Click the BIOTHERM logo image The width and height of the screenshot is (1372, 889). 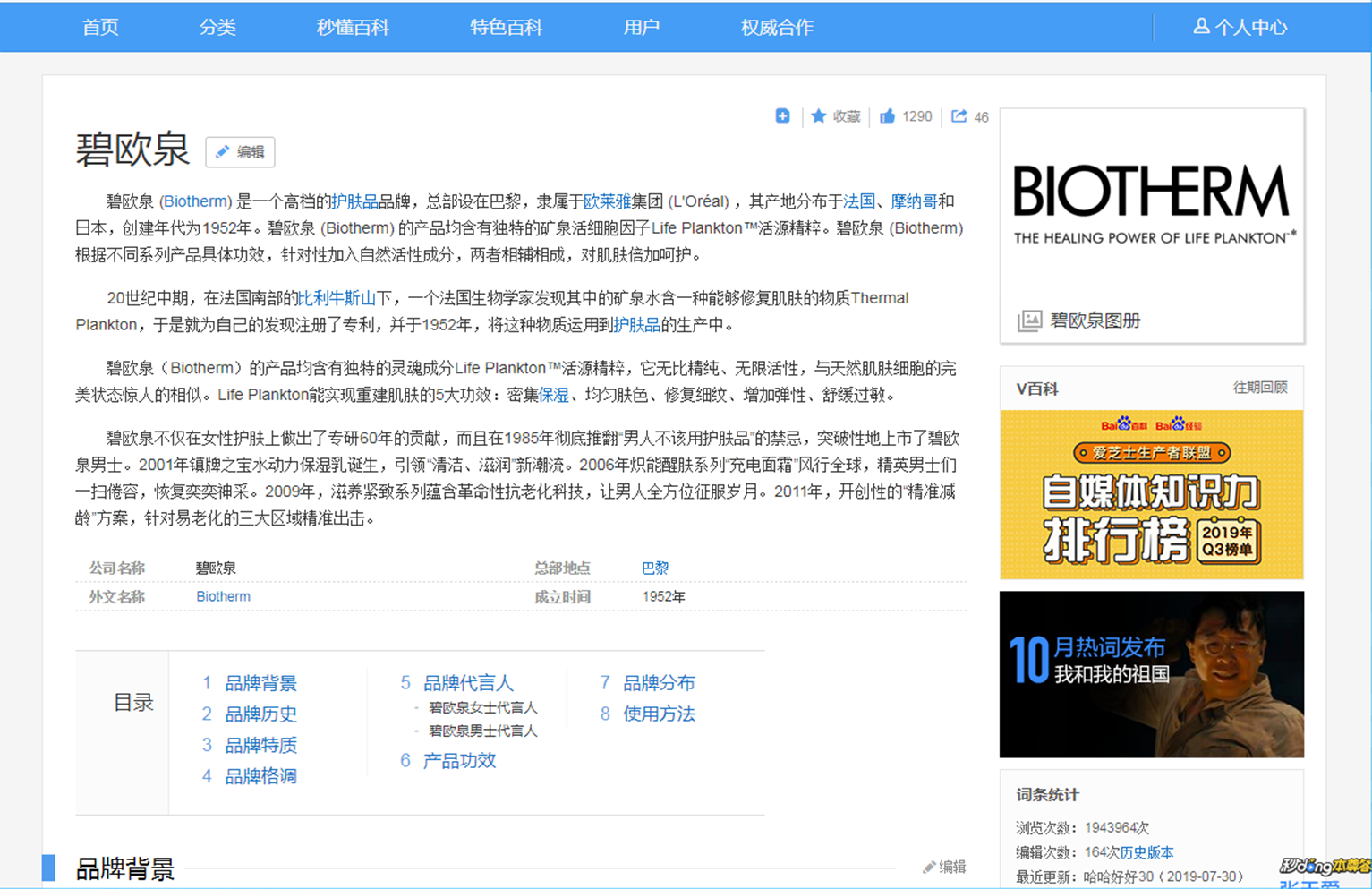[x=1152, y=204]
